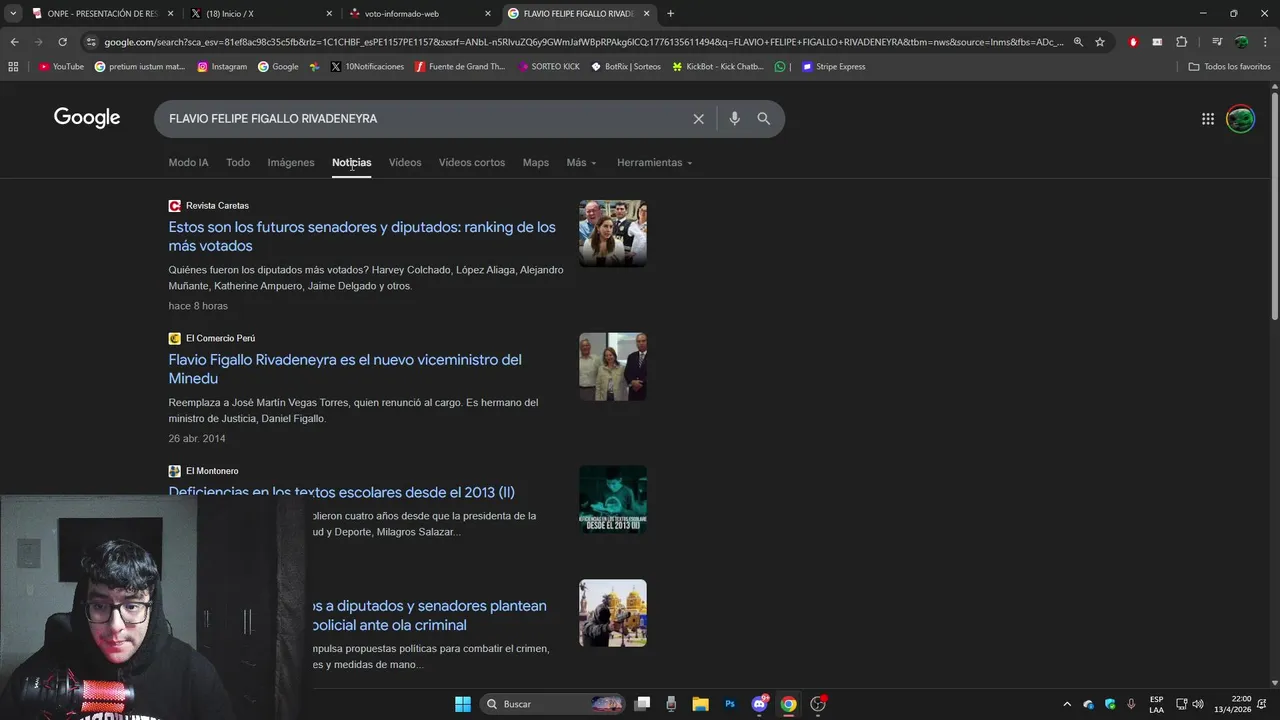Open the Google apps grid
The height and width of the screenshot is (720, 1280).
click(x=1208, y=119)
